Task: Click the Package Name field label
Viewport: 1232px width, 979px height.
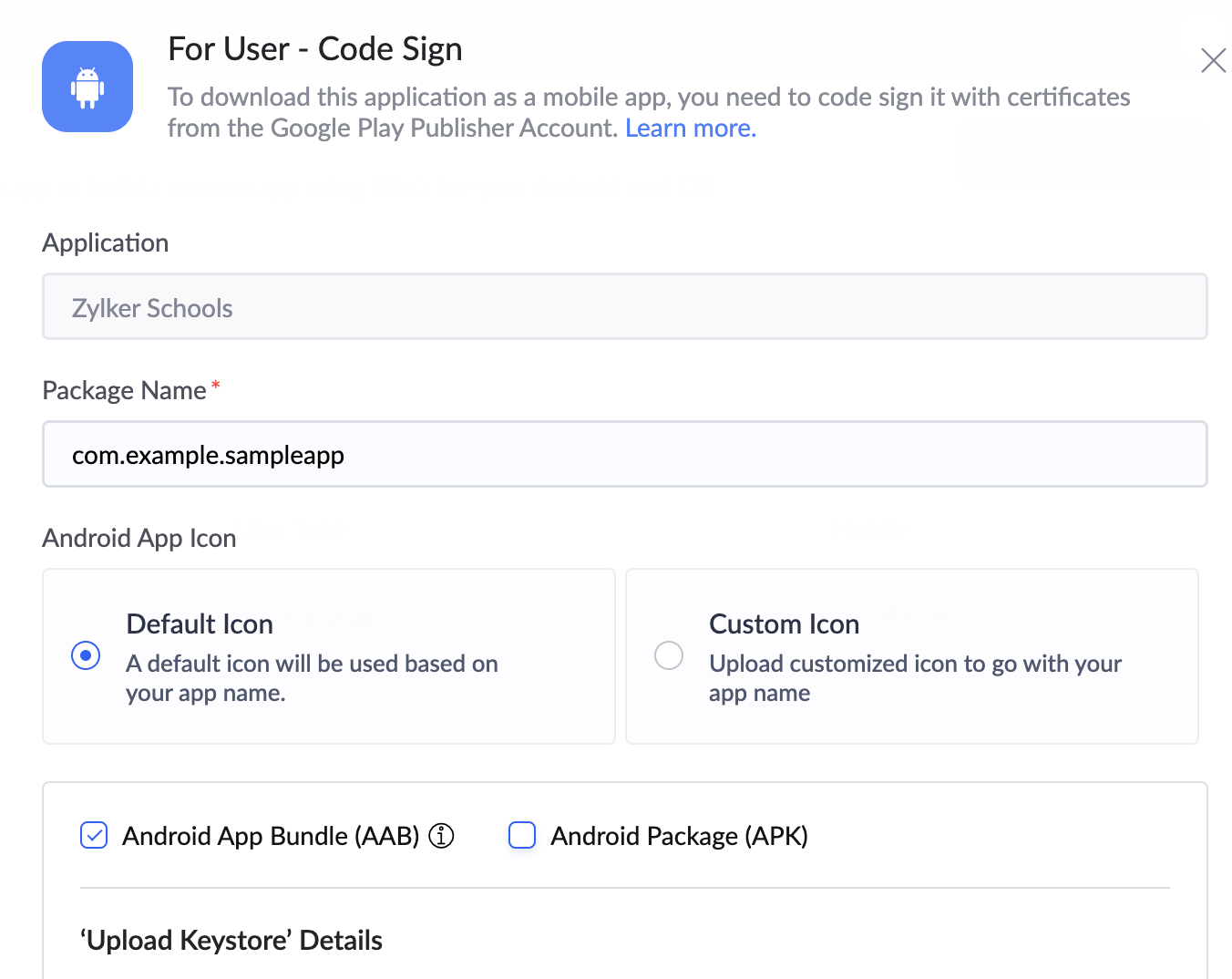Action: point(125,390)
